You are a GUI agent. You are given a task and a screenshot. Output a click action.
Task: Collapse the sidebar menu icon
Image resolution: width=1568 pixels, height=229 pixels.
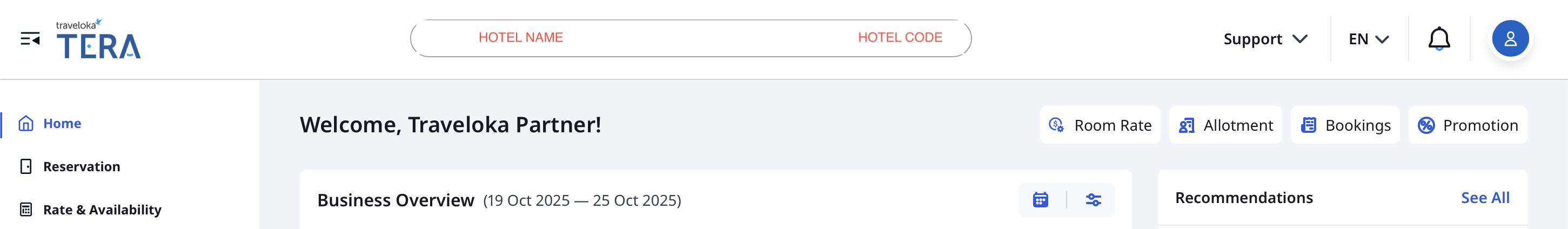(x=30, y=39)
